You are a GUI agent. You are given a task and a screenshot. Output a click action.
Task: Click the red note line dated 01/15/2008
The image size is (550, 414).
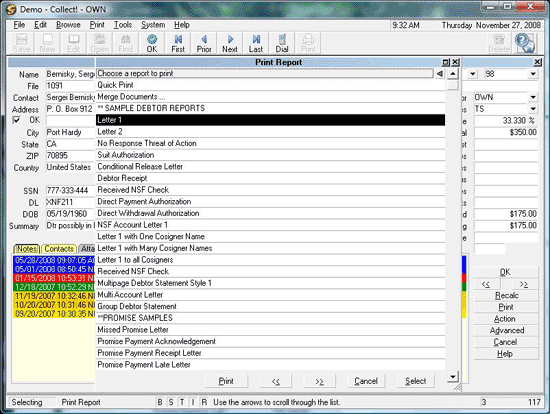tap(54, 278)
